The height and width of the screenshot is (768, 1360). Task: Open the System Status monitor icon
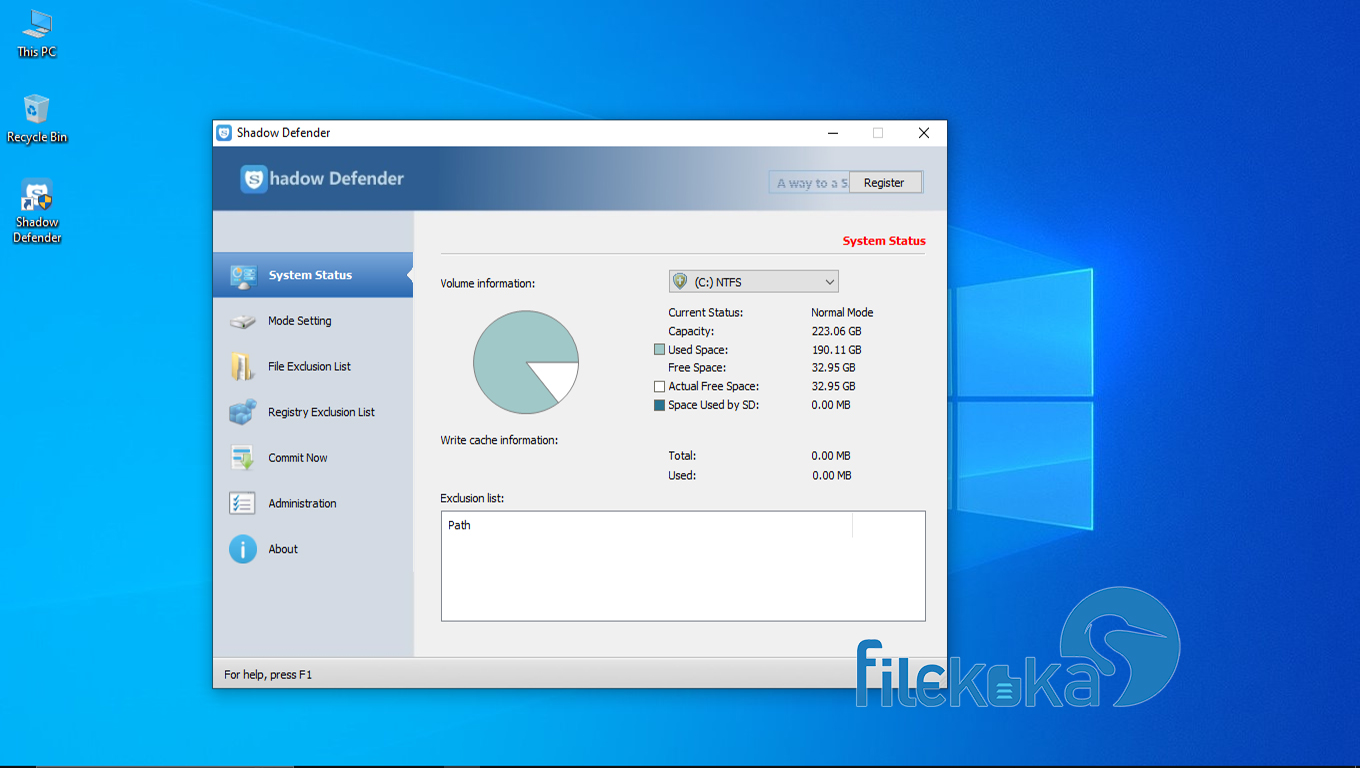tap(243, 275)
